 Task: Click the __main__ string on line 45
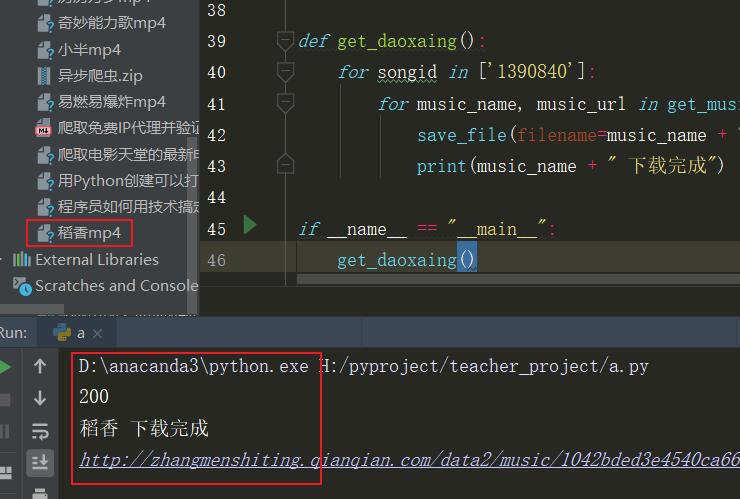coord(496,229)
